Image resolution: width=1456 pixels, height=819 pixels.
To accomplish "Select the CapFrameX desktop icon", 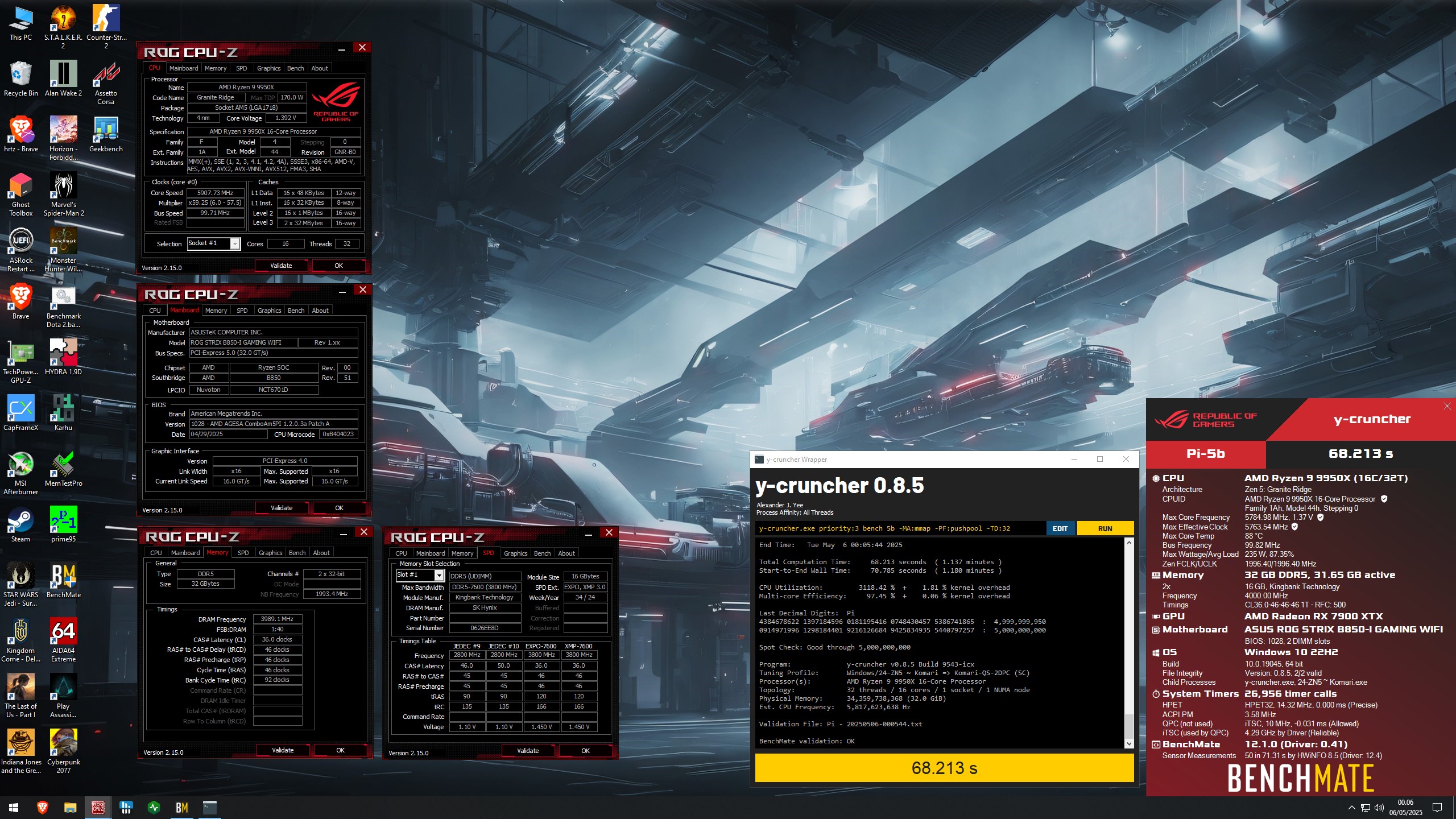I will tap(20, 413).
